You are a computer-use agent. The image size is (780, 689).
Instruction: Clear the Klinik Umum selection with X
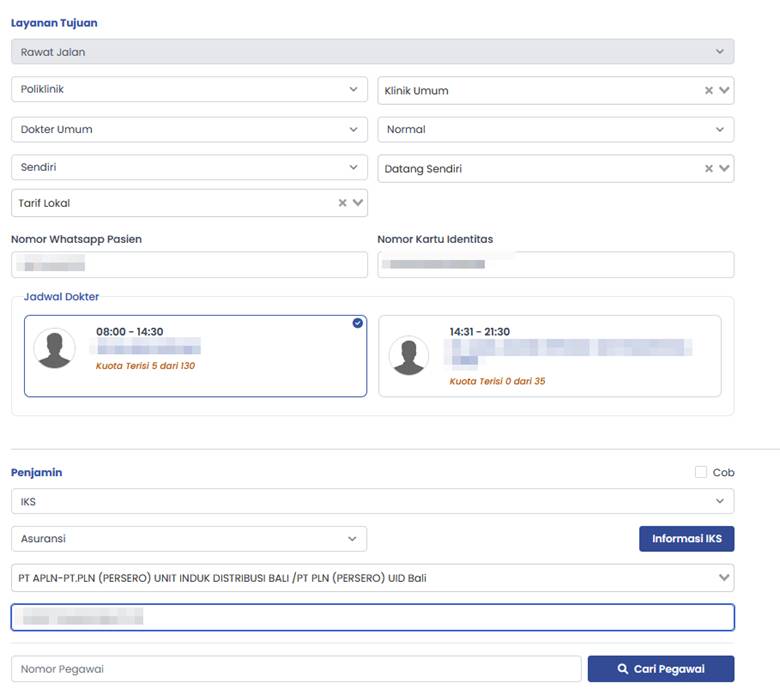click(x=709, y=91)
